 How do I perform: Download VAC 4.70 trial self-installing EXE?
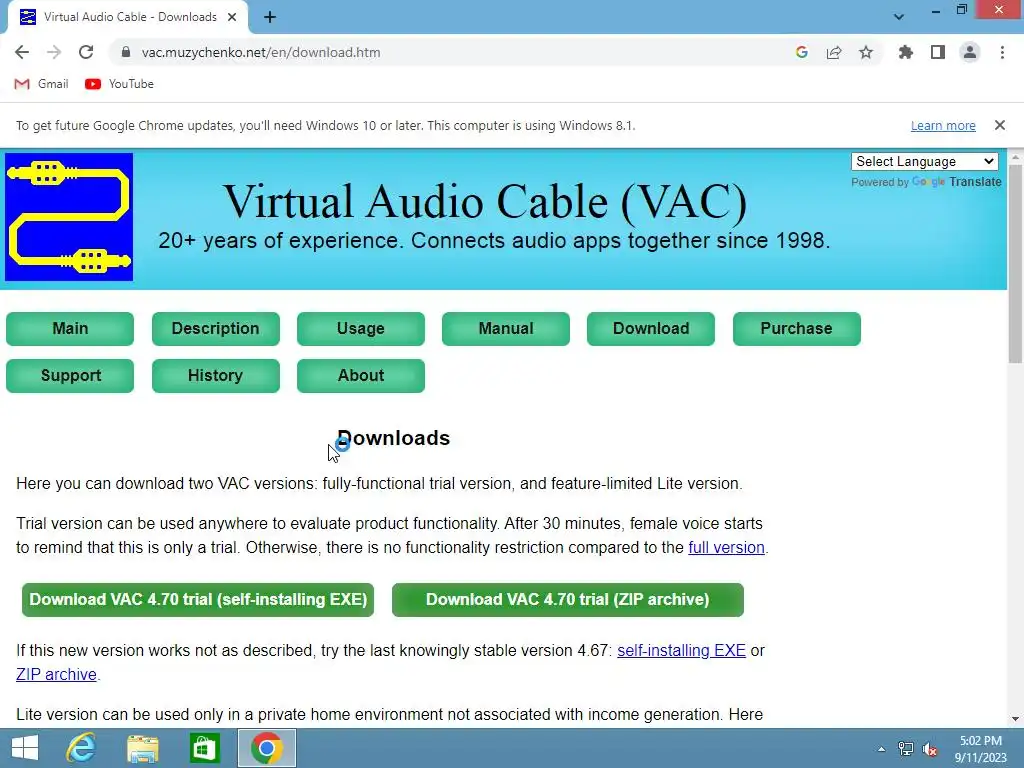pos(198,600)
